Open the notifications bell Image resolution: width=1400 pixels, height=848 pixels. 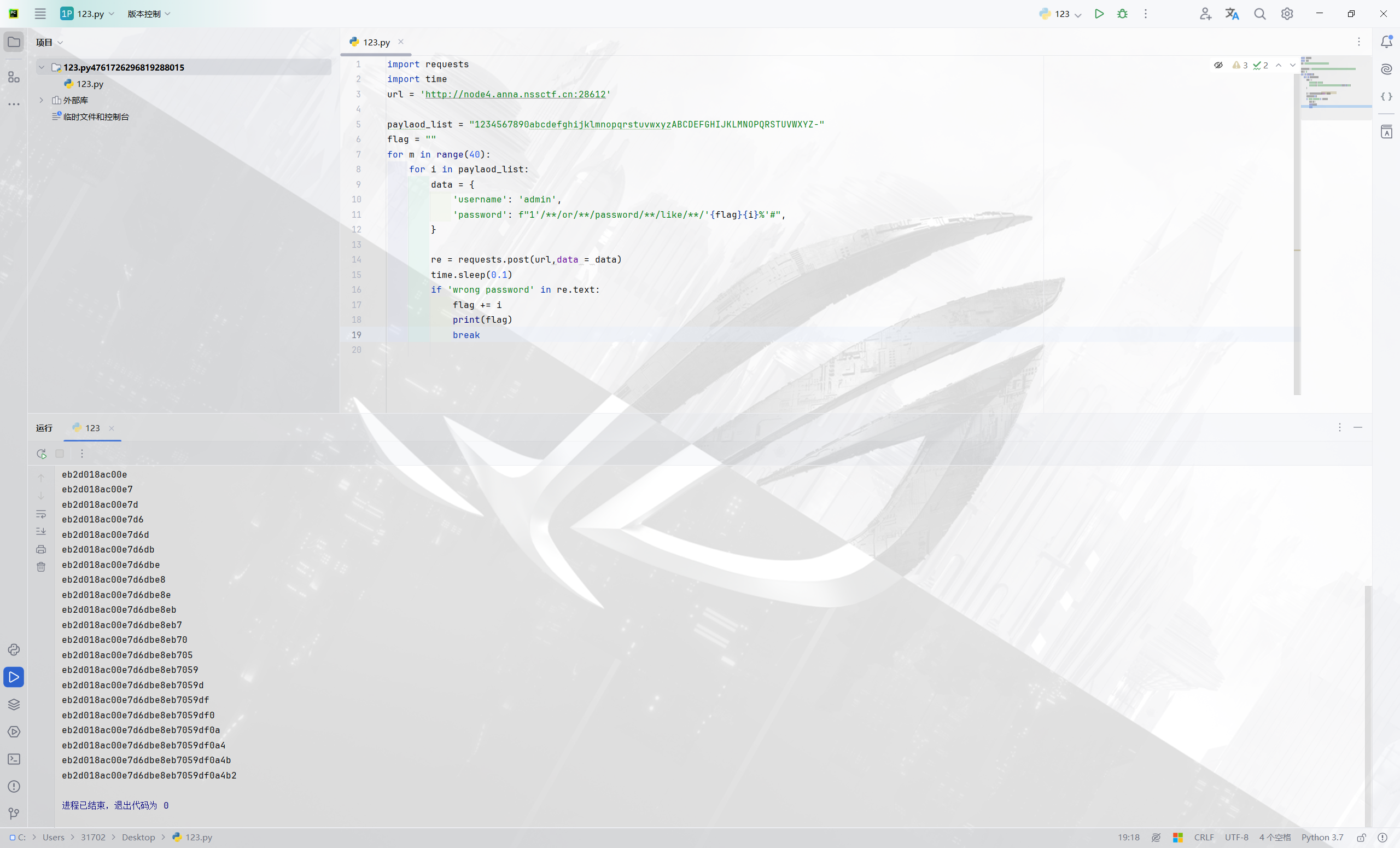(1386, 42)
